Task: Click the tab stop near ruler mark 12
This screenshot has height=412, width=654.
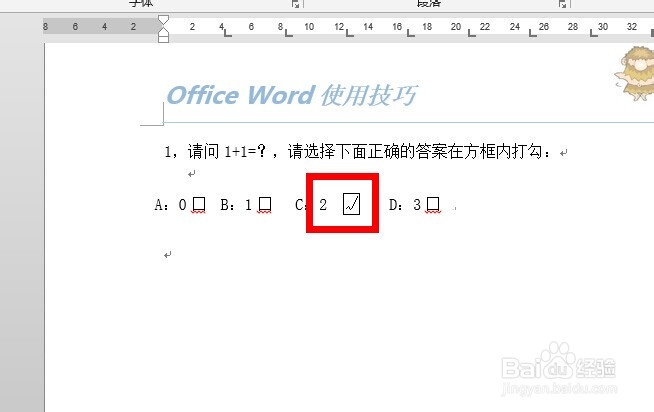Action: (x=350, y=33)
